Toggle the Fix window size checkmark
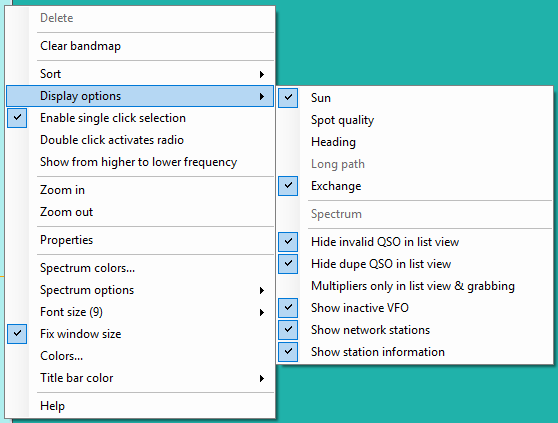This screenshot has height=423, width=558. pyautogui.click(x=140, y=334)
